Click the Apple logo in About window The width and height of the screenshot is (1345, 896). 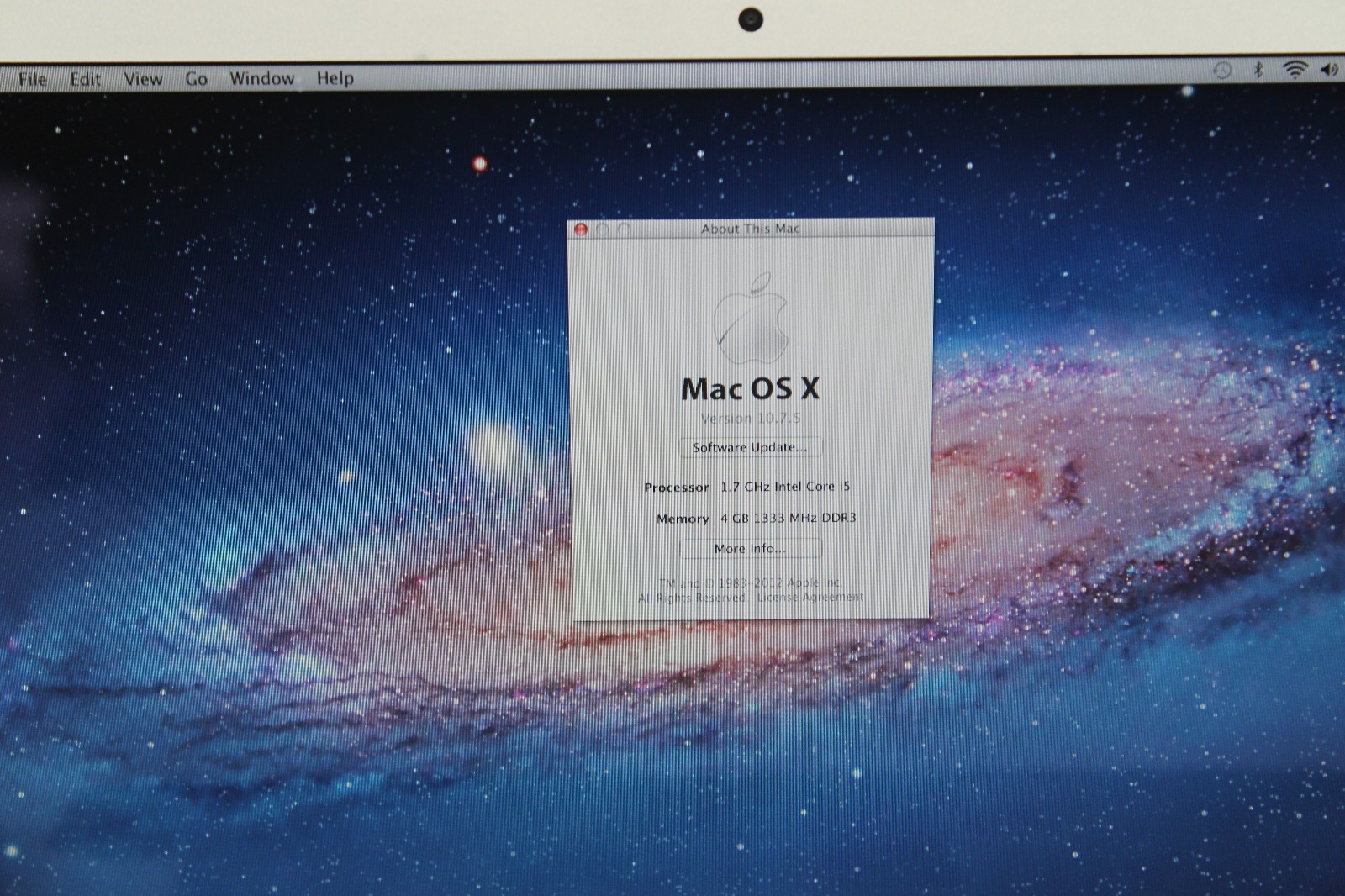pos(751,318)
